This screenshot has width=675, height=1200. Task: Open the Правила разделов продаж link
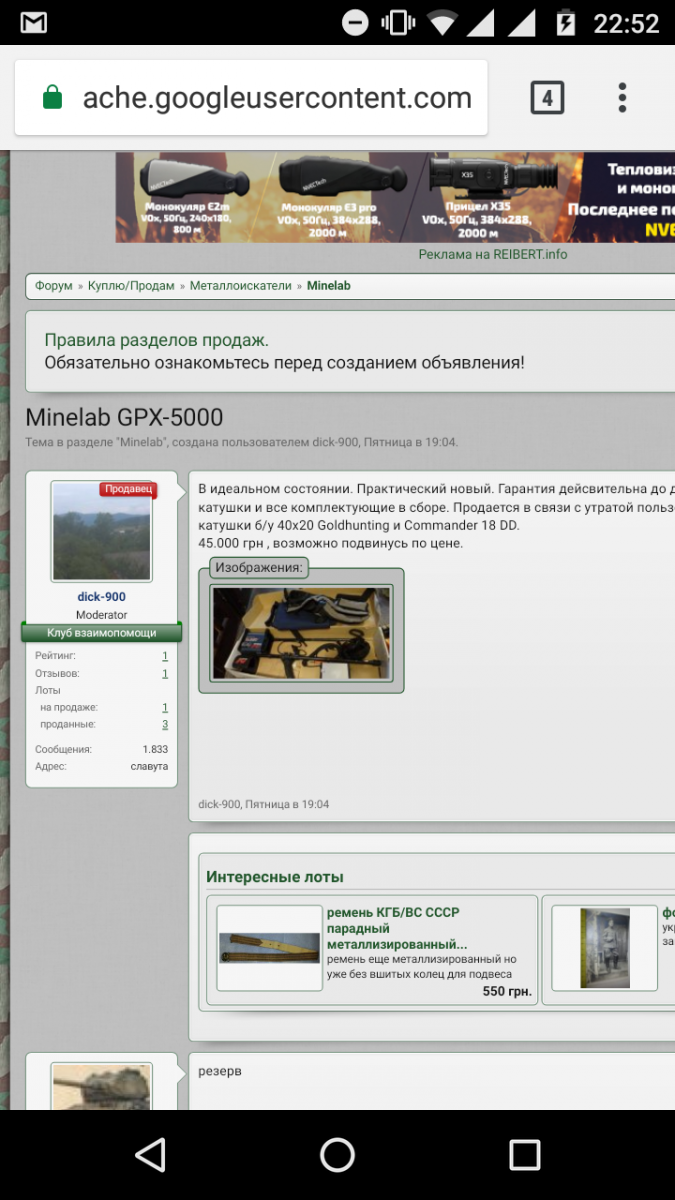[157, 340]
